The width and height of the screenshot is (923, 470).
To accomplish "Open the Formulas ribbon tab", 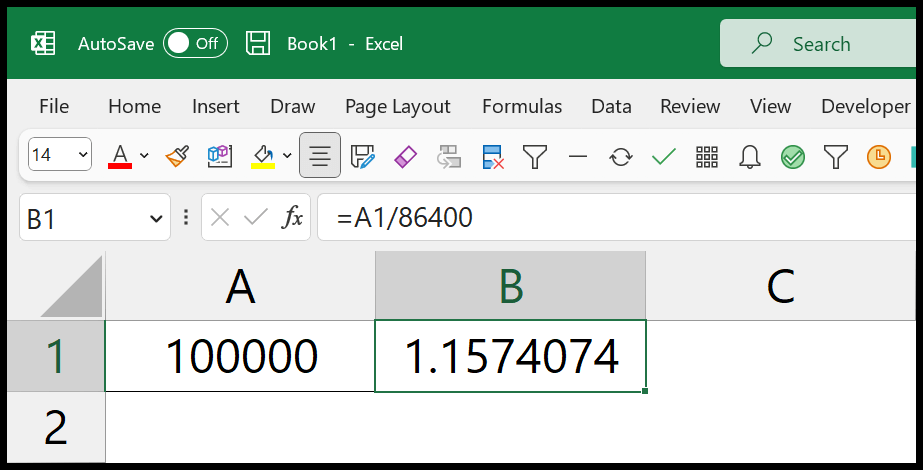I will pyautogui.click(x=522, y=106).
